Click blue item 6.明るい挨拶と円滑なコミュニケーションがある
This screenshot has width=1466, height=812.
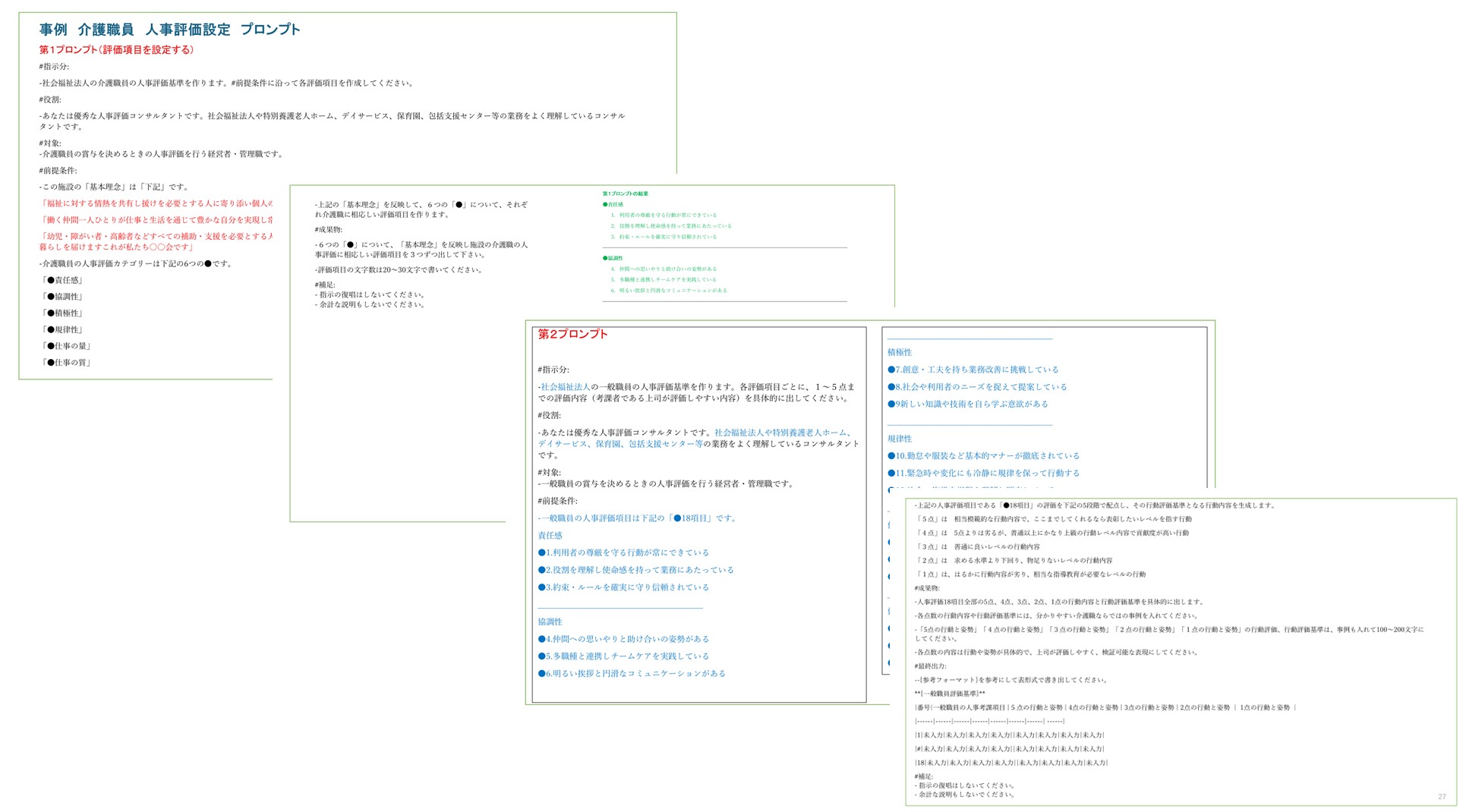click(x=632, y=674)
